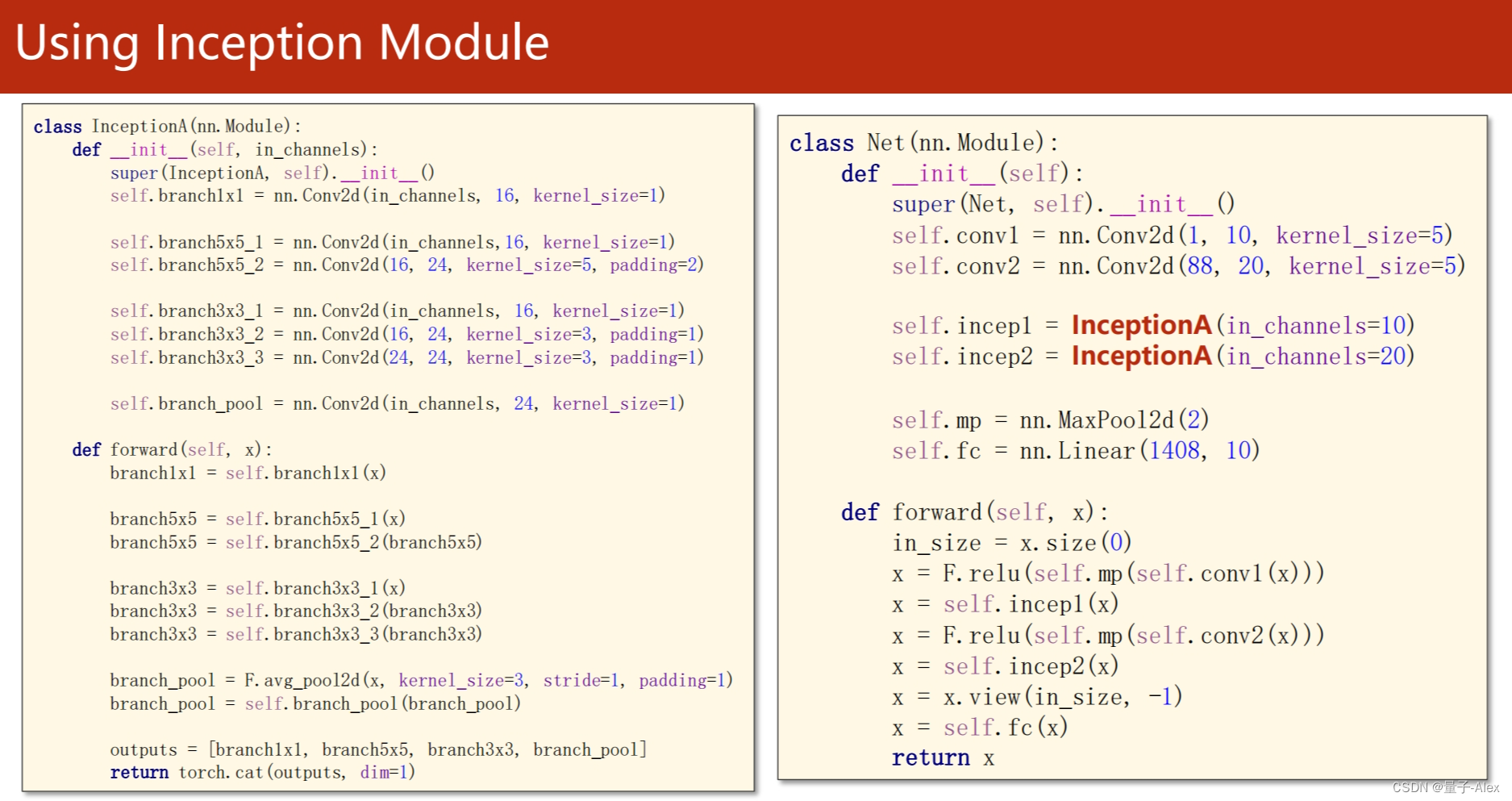Click the self.branch3x3_2 Conv2d definition line
Image resolution: width=1512 pixels, height=801 pixels.
pos(407,334)
